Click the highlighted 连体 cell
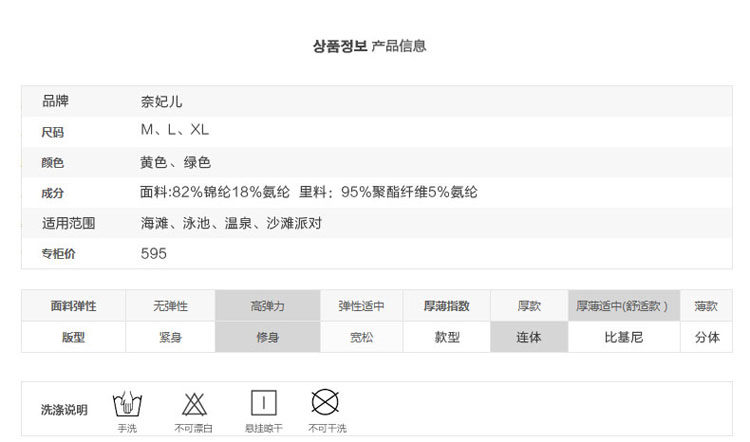The image size is (750, 442). coord(529,337)
